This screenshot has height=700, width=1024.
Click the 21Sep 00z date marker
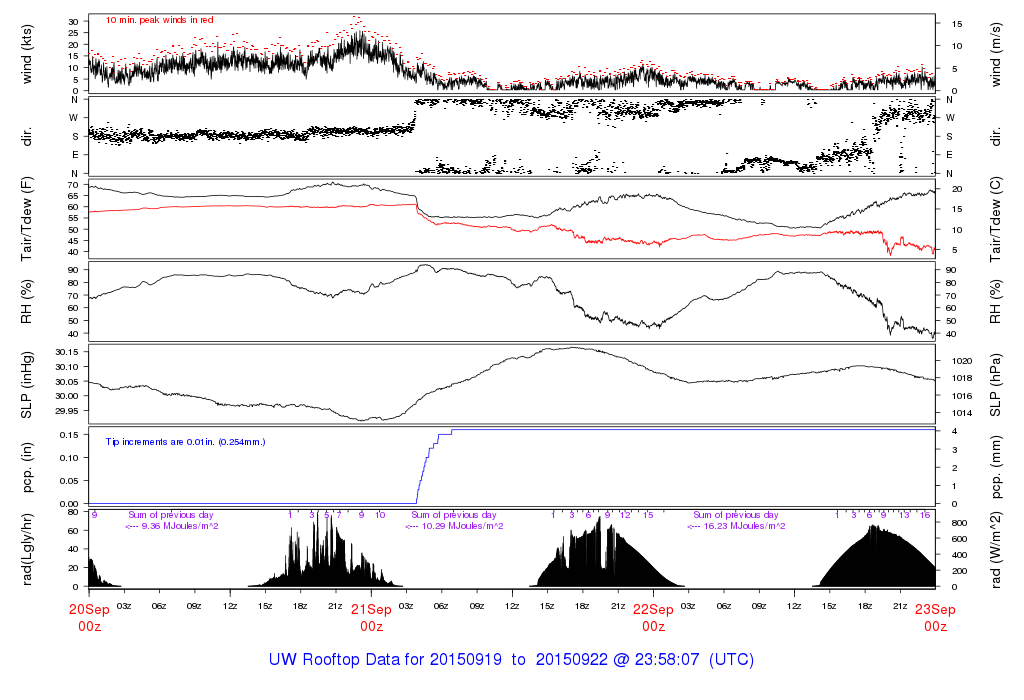coord(371,617)
